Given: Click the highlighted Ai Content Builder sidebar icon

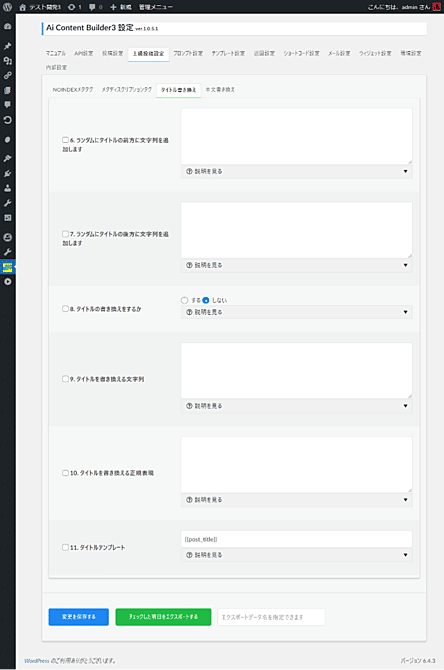Looking at the screenshot, I should [x=8, y=267].
